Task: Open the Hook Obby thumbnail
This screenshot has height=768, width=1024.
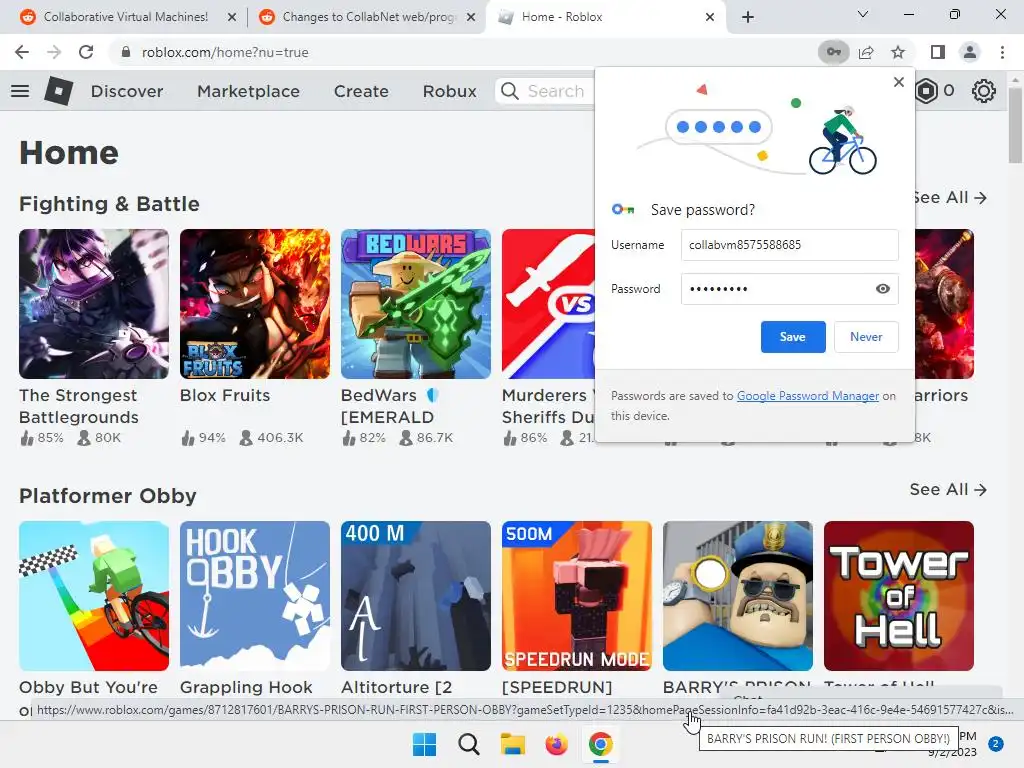Action: (255, 596)
